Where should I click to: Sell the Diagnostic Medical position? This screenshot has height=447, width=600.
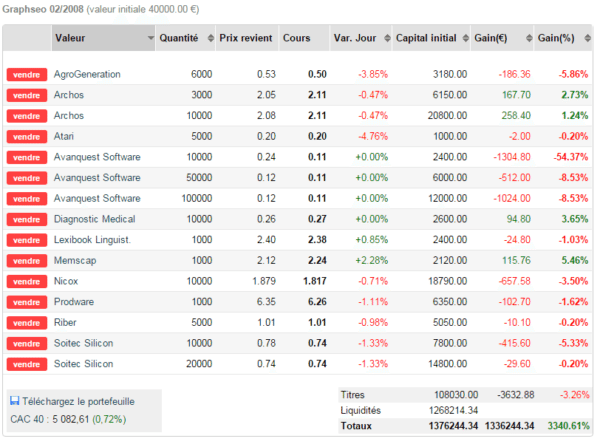27,219
